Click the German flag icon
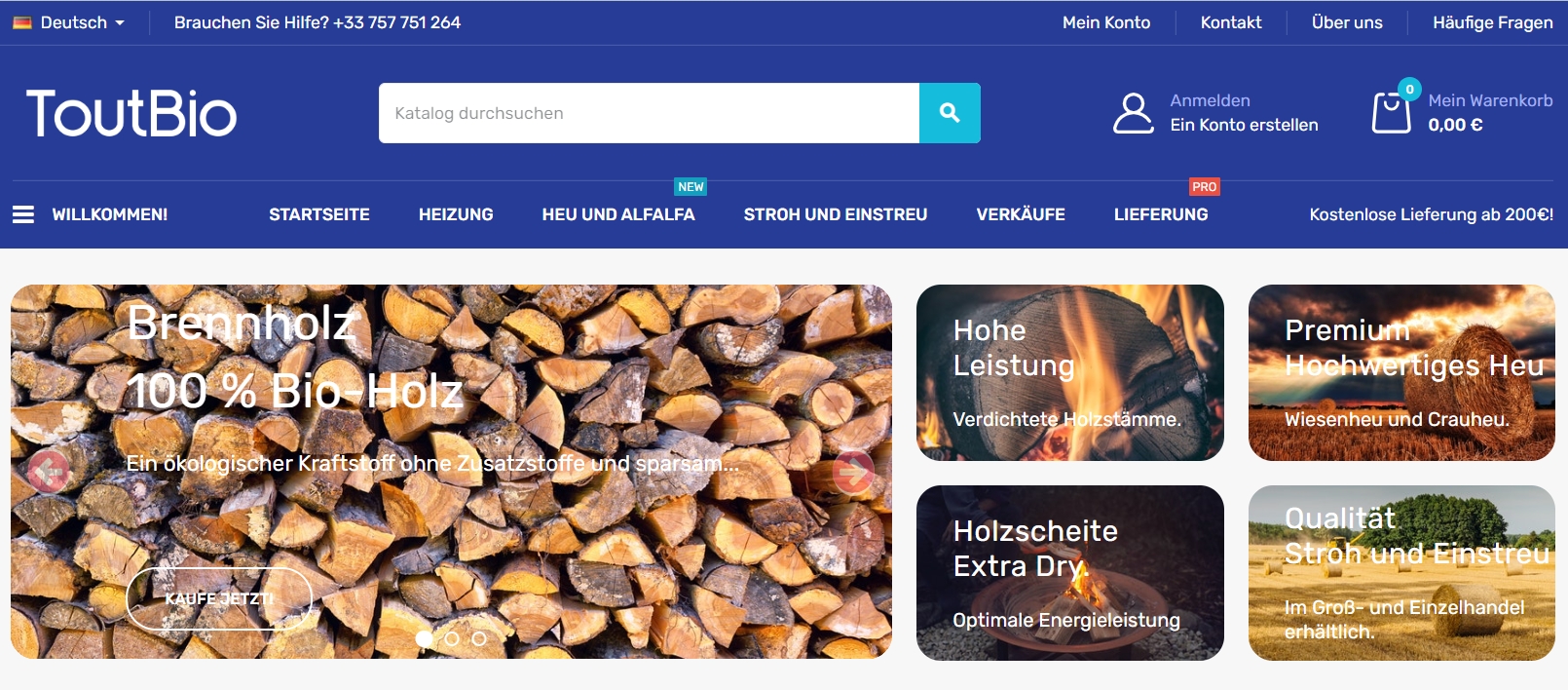The image size is (1568, 690). [22, 22]
